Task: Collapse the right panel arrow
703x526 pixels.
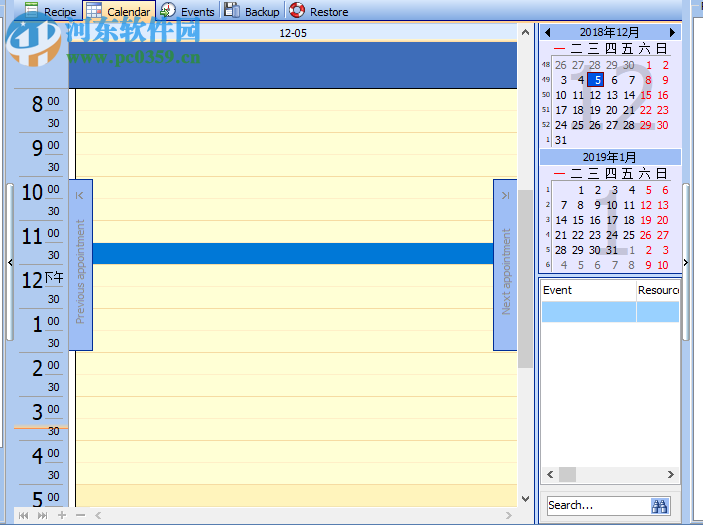Action: (686, 262)
